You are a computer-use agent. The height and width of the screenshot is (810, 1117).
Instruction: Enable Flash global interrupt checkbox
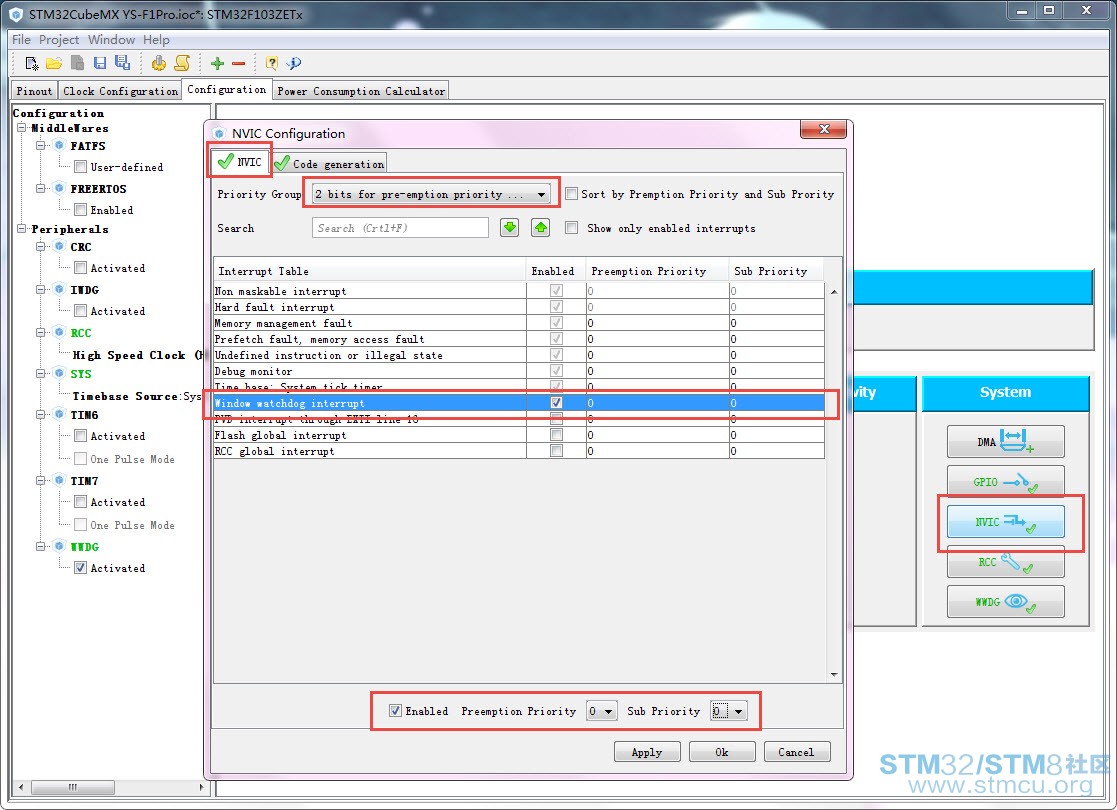point(556,435)
